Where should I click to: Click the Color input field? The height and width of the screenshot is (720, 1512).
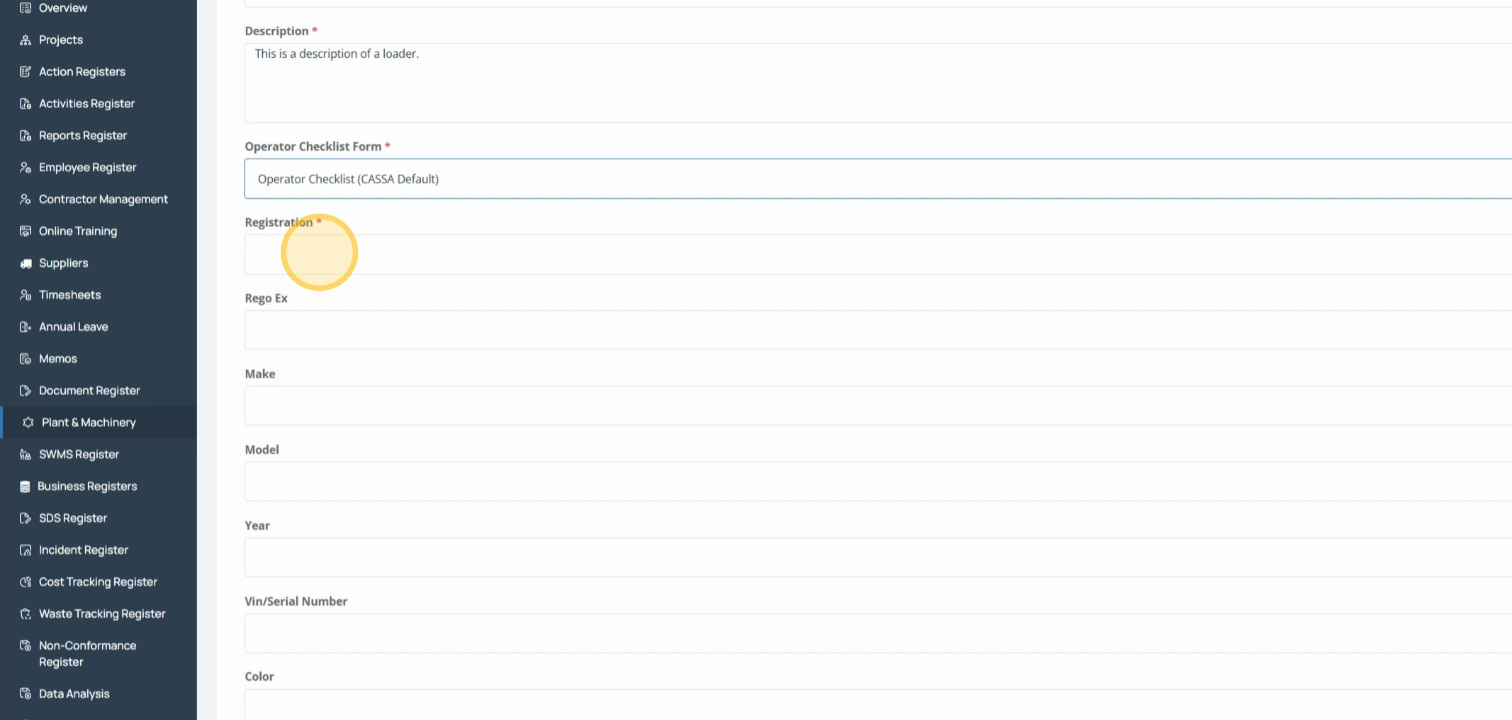(x=878, y=705)
